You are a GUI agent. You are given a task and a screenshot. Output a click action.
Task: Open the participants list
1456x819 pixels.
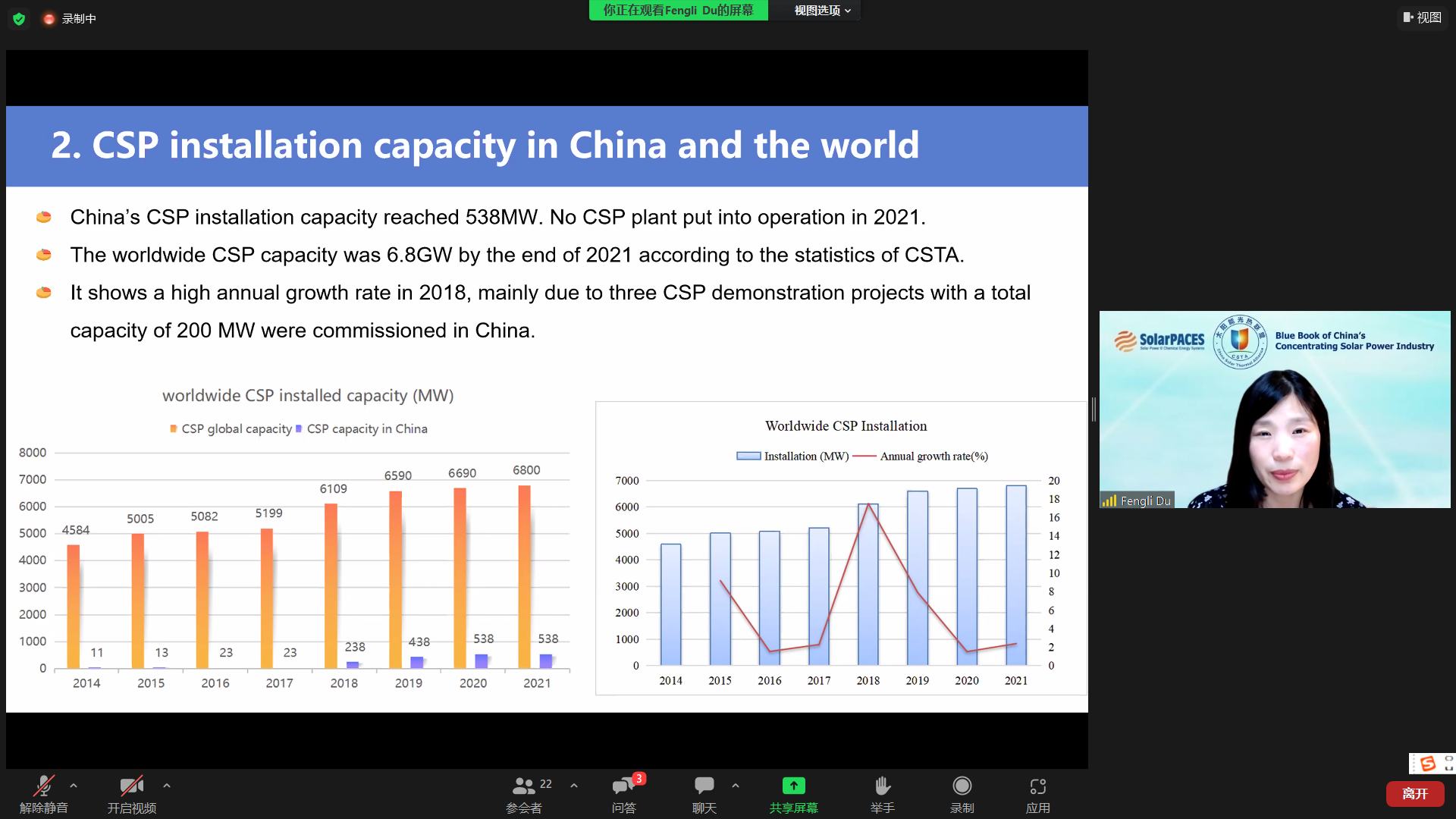[524, 786]
